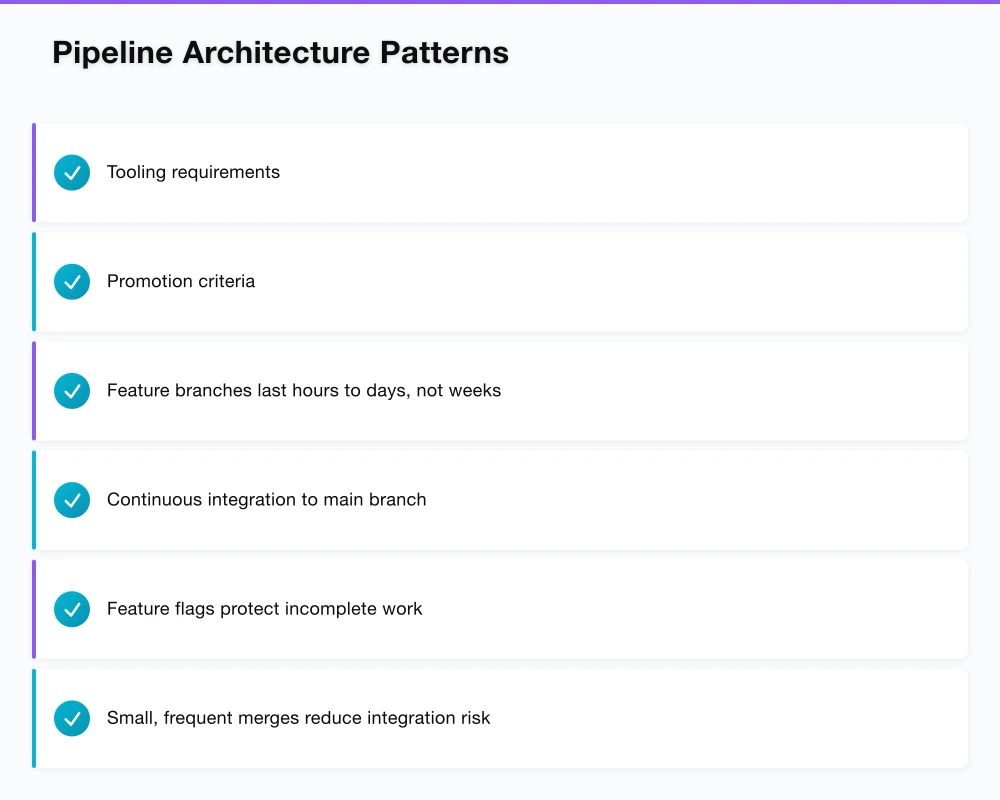Select the Feature flags protect incomplete work text
Image resolution: width=1000 pixels, height=800 pixels.
pos(264,608)
